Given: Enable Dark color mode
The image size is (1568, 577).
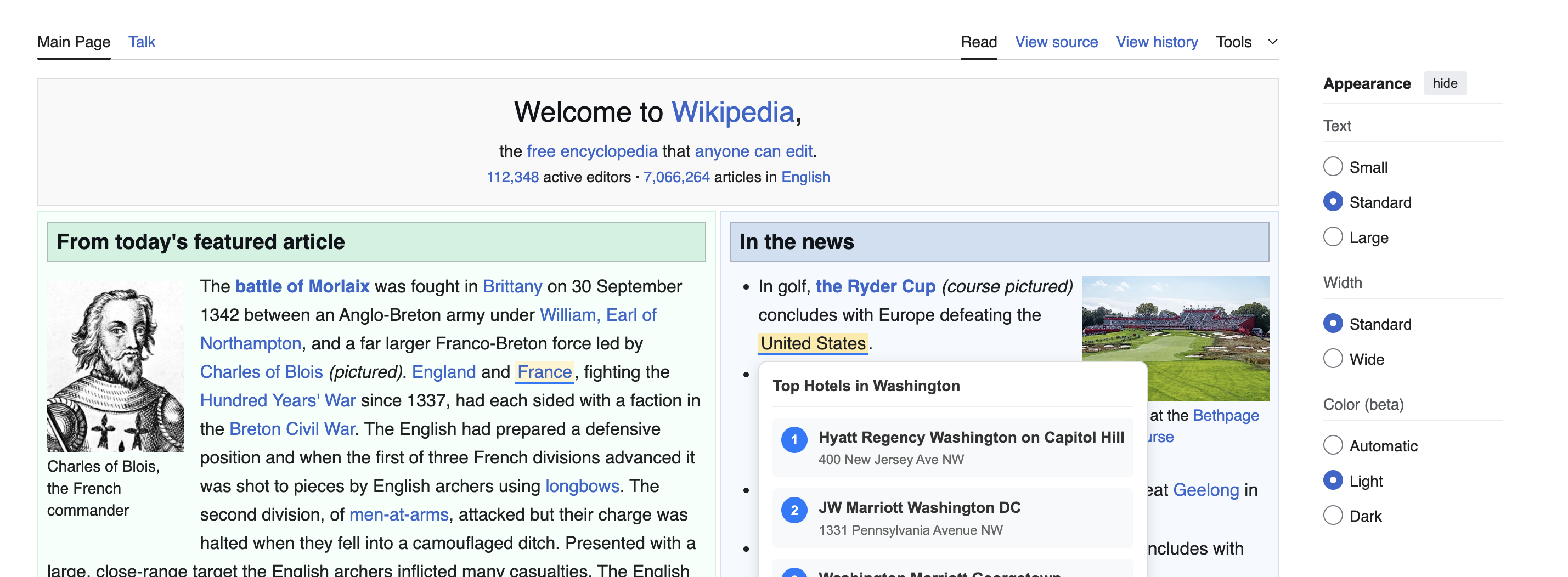Looking at the screenshot, I should (1333, 516).
